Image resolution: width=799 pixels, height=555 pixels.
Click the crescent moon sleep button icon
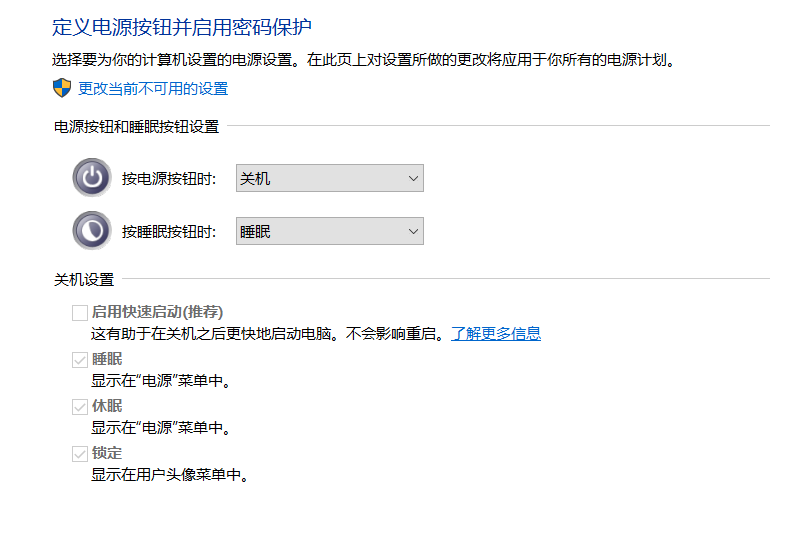[92, 231]
